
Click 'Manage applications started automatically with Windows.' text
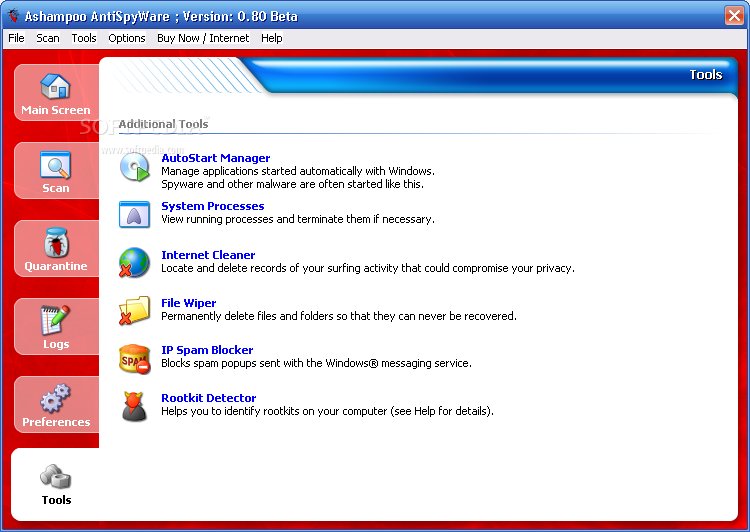click(x=298, y=171)
